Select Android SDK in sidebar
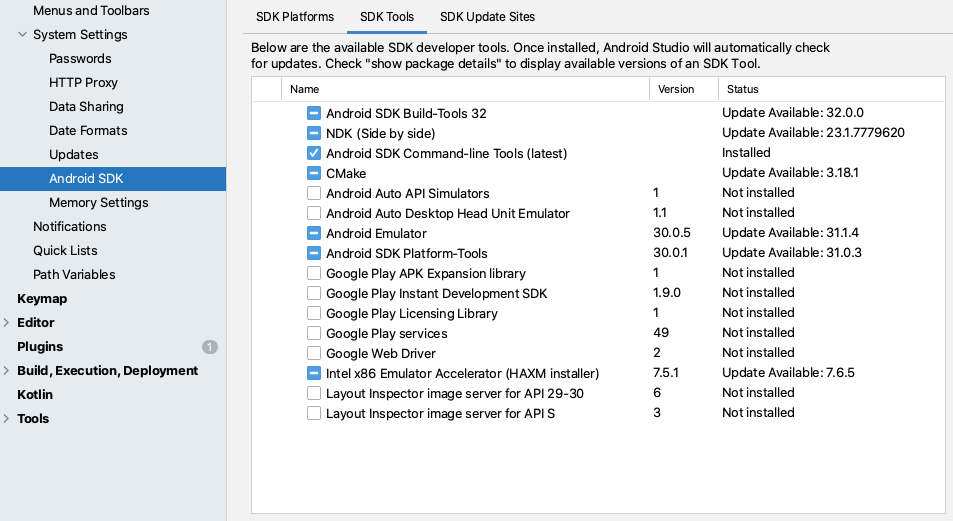The width and height of the screenshot is (953, 521). [113, 179]
